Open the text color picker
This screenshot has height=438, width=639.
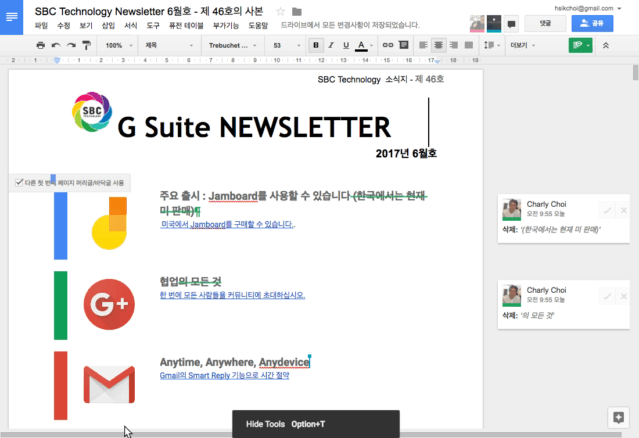pos(361,46)
